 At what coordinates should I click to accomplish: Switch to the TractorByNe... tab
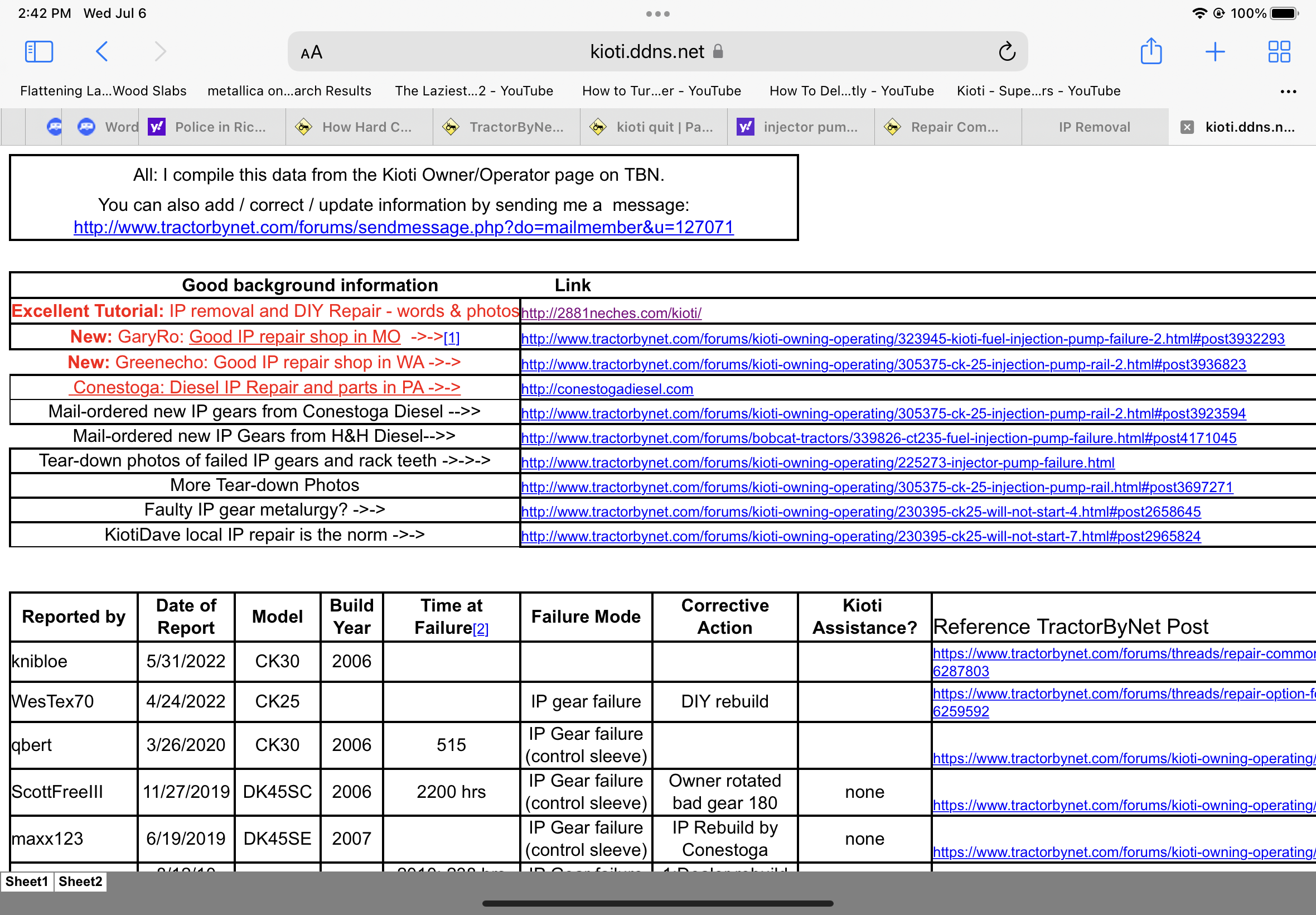506,127
